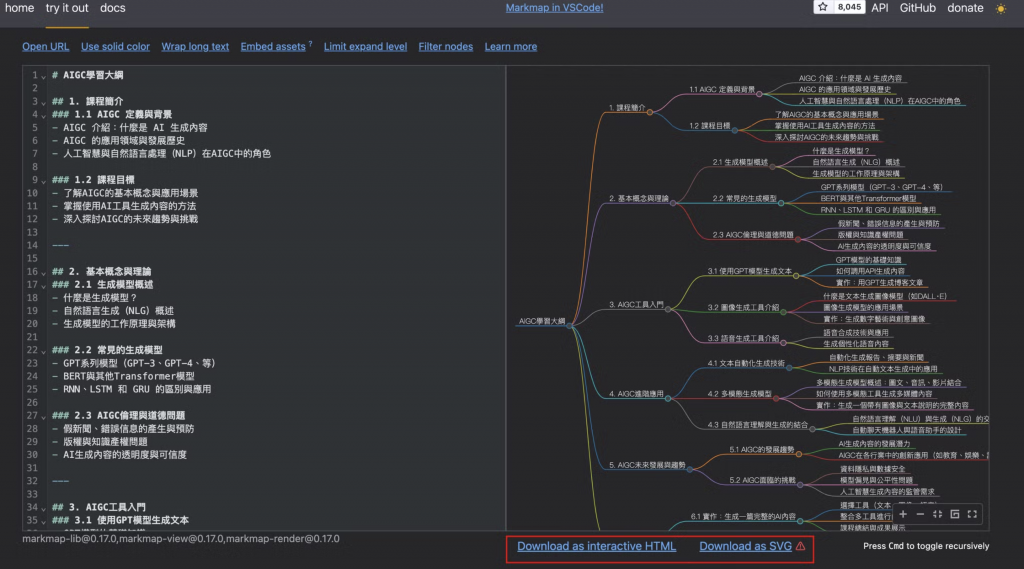The width and height of the screenshot is (1024, 569).
Task: Switch to the docs tab
Action: [112, 8]
